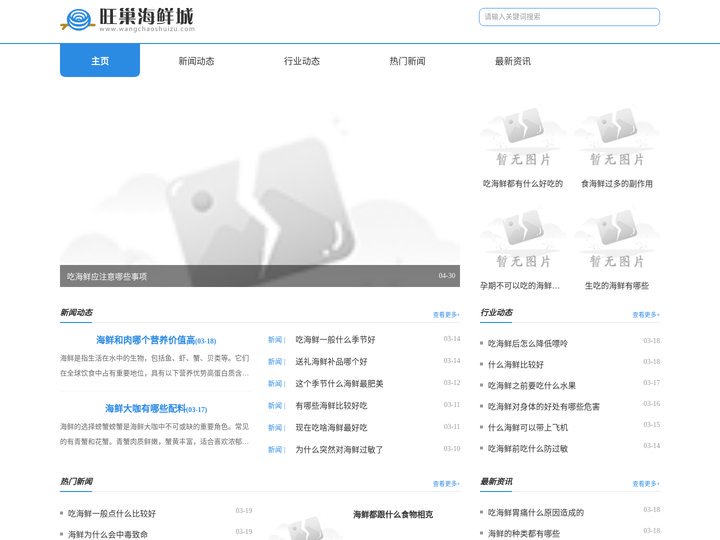Click 新闻 tag beside 有哪些海鲜比较好吃
Screen dimensions: 720x540
[x=275, y=406]
